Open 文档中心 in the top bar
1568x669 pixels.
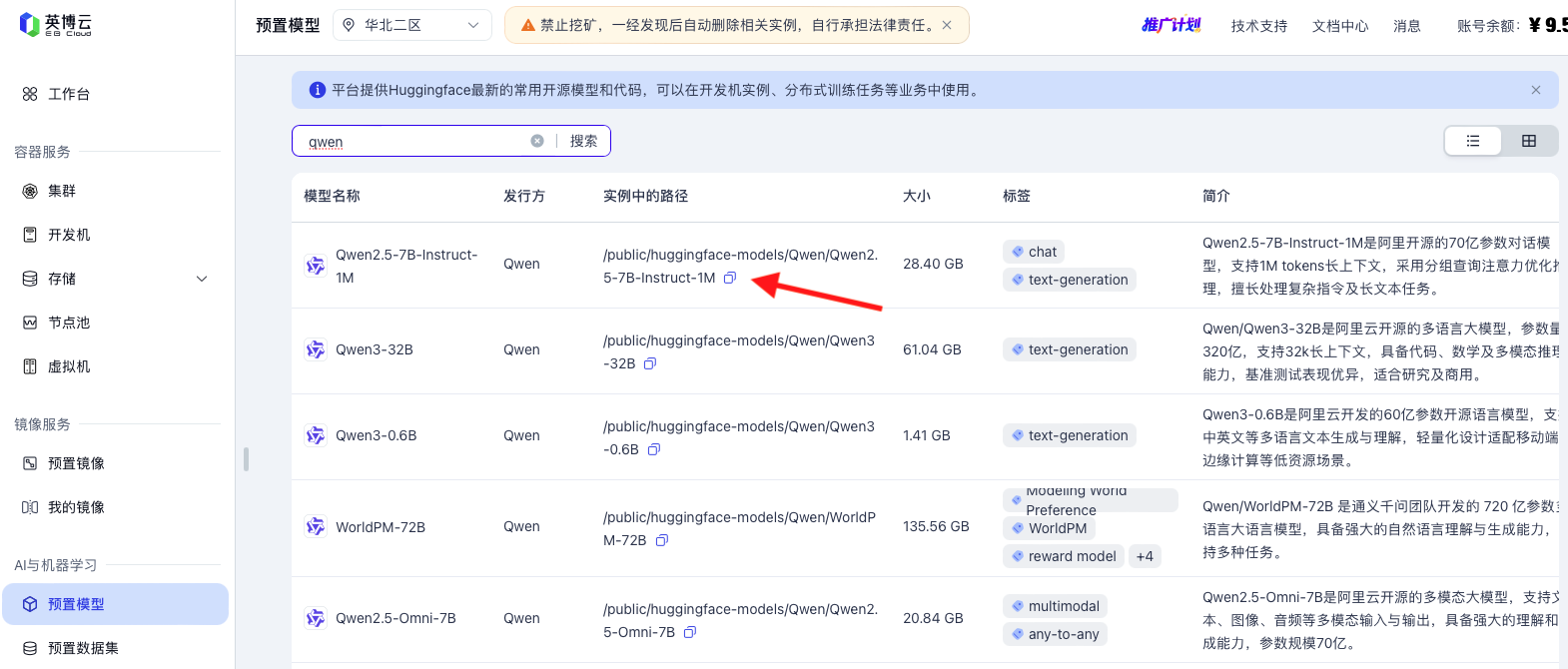[x=1340, y=26]
